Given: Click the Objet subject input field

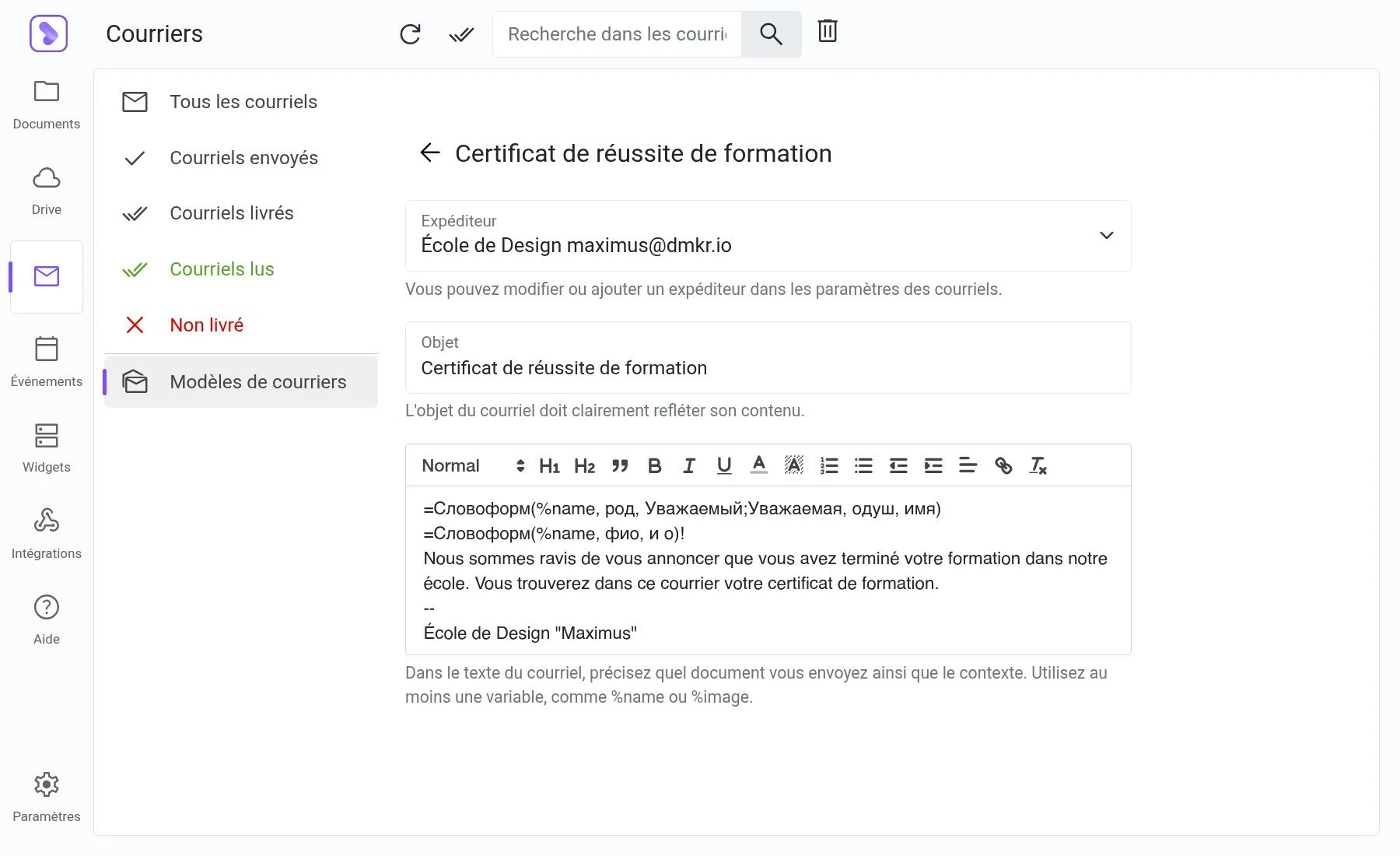Looking at the screenshot, I should (768, 367).
